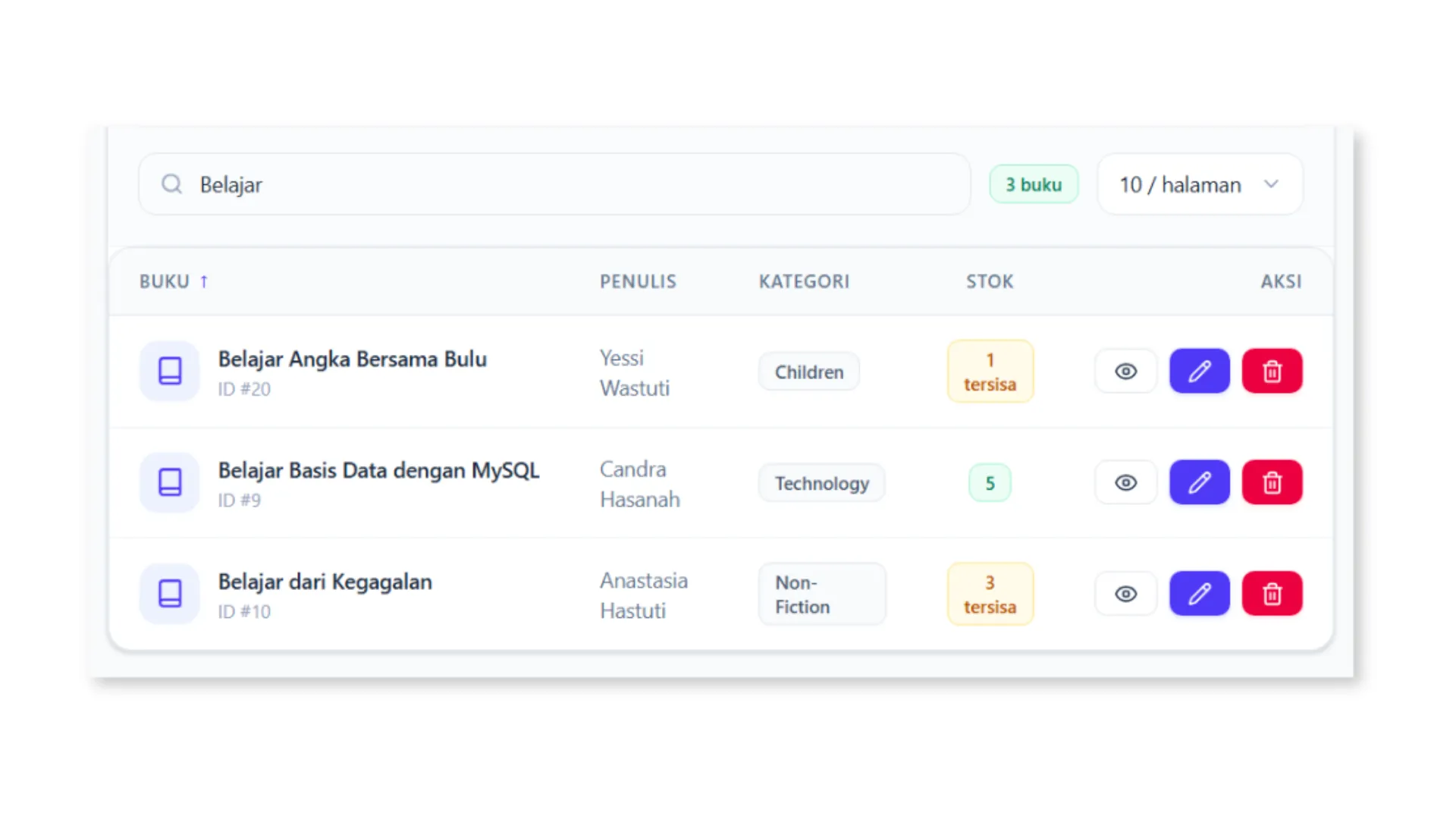Open the 10 / halaman page-size dropdown

pyautogui.click(x=1200, y=184)
